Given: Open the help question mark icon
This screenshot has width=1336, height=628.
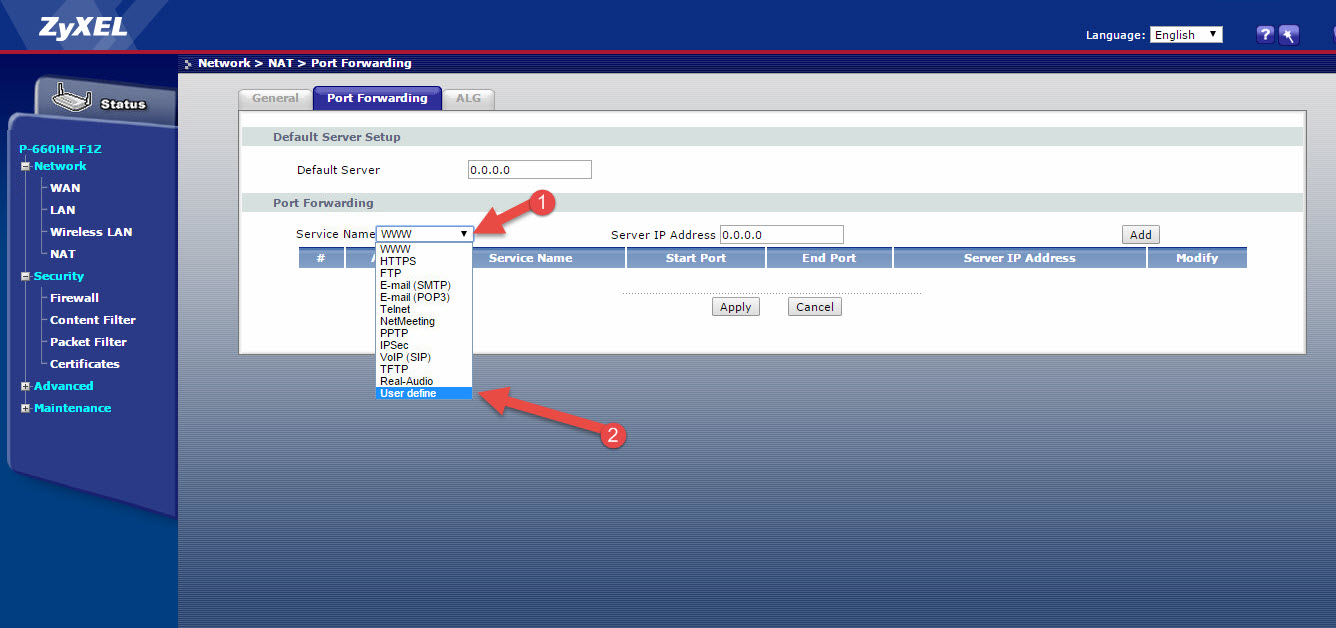Looking at the screenshot, I should (x=1265, y=34).
